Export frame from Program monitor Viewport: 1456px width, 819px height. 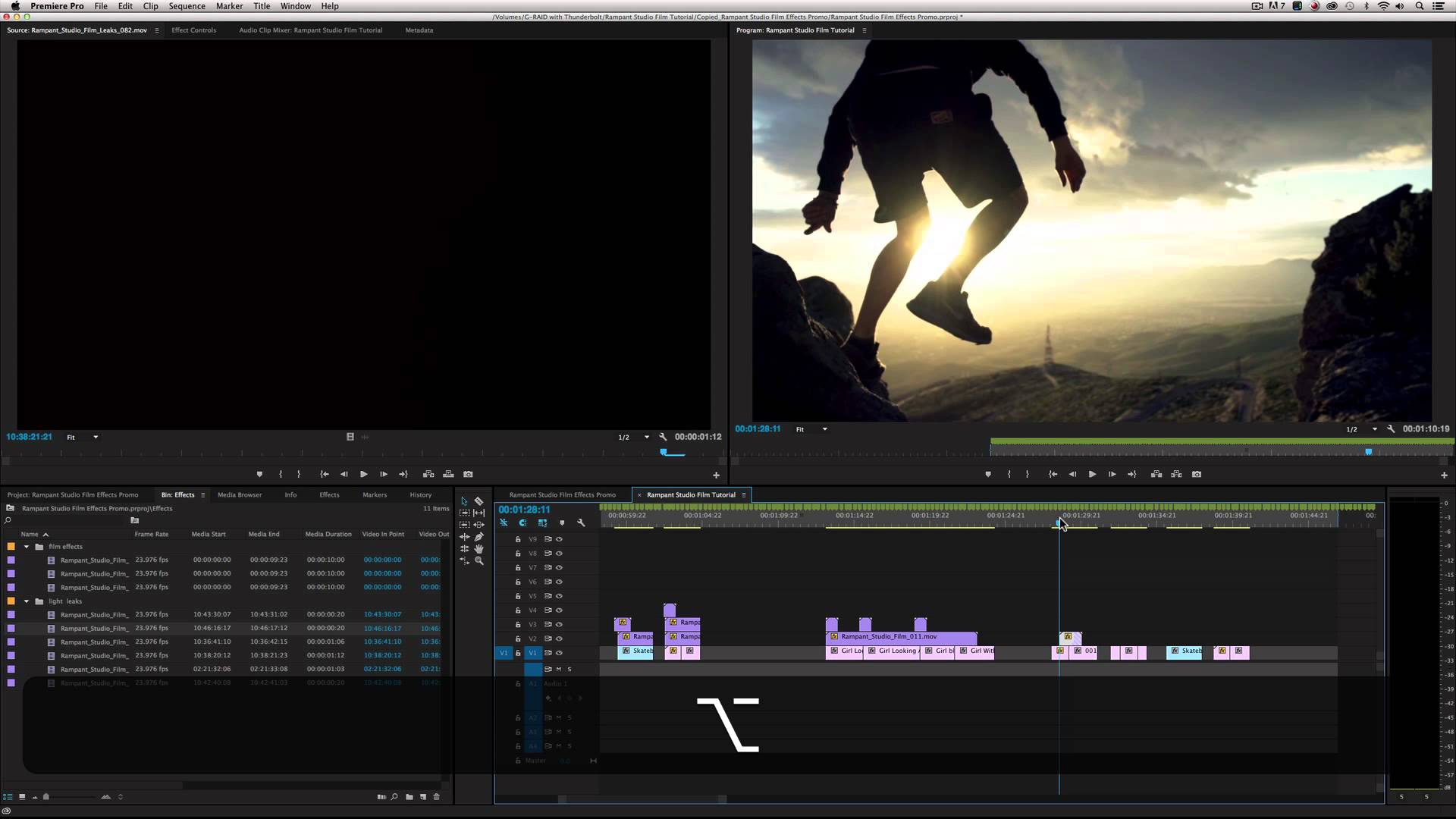point(1197,474)
